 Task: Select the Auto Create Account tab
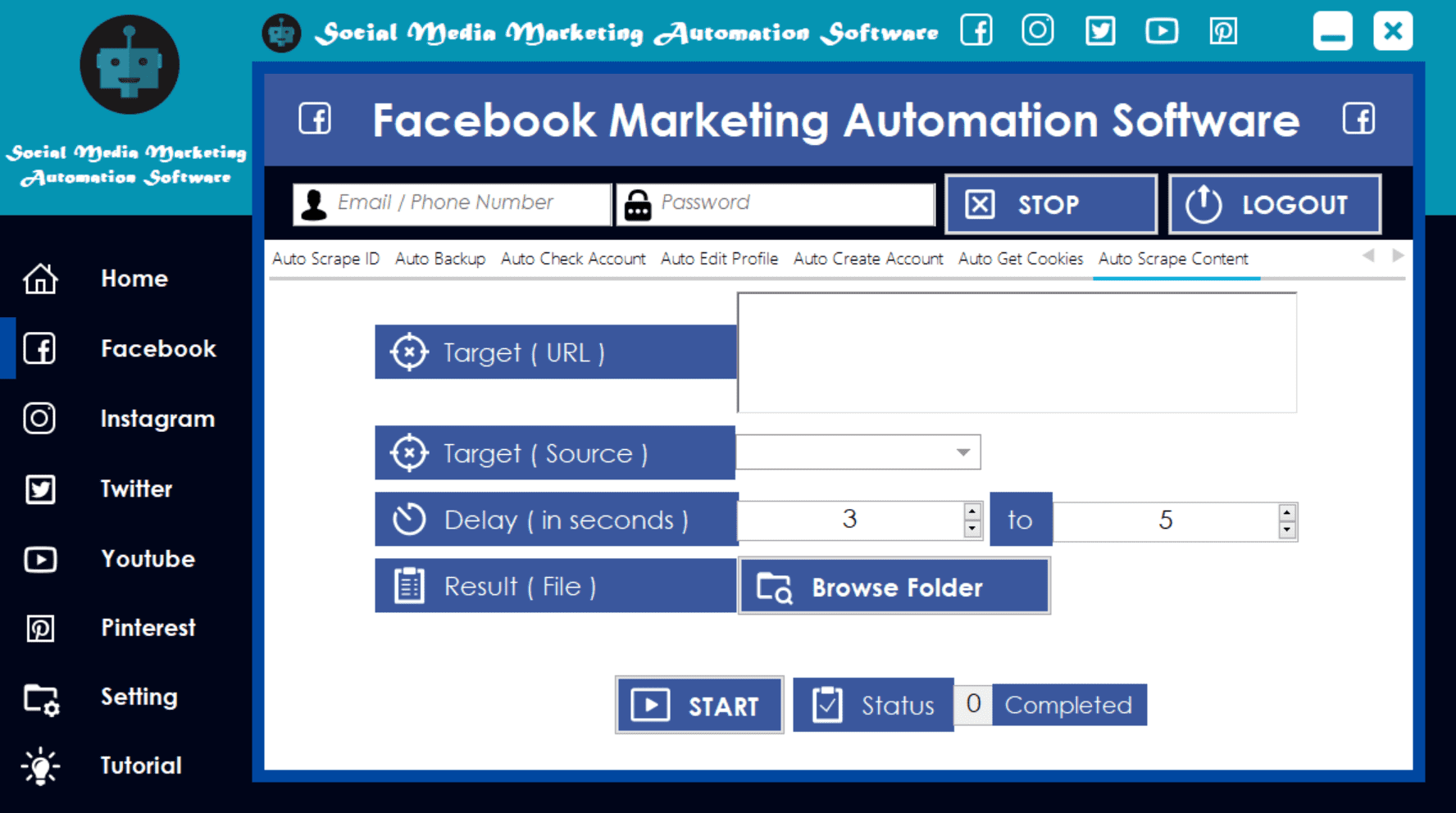868,259
